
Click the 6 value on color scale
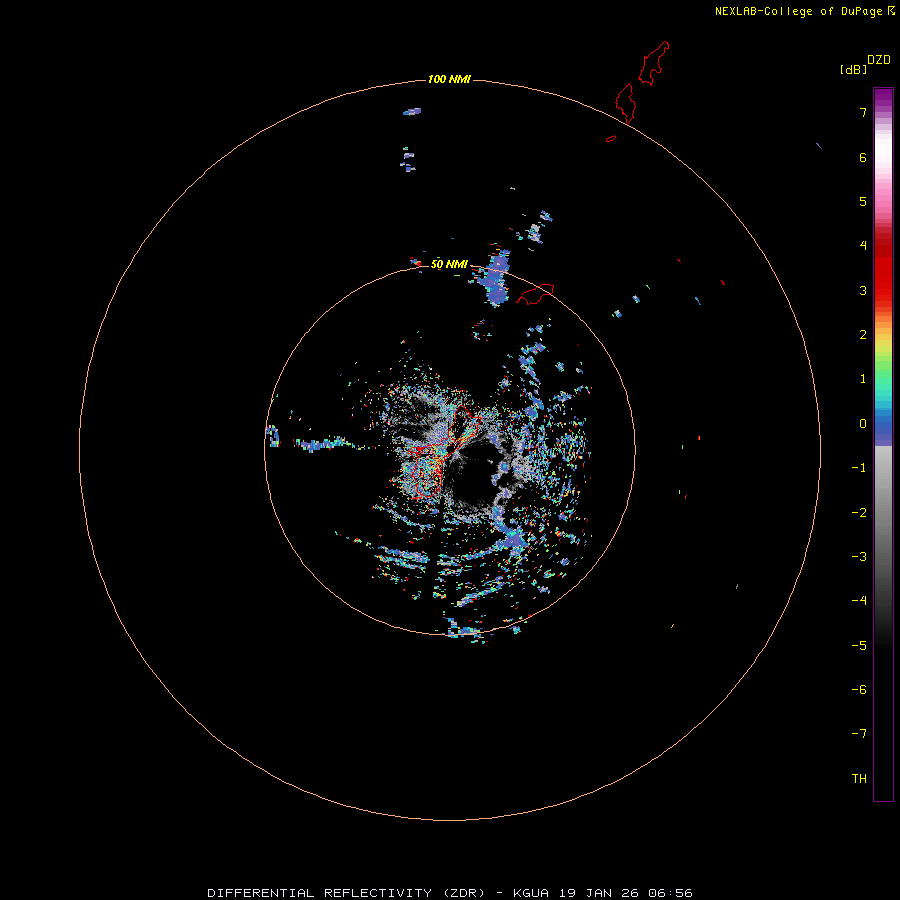[863, 157]
